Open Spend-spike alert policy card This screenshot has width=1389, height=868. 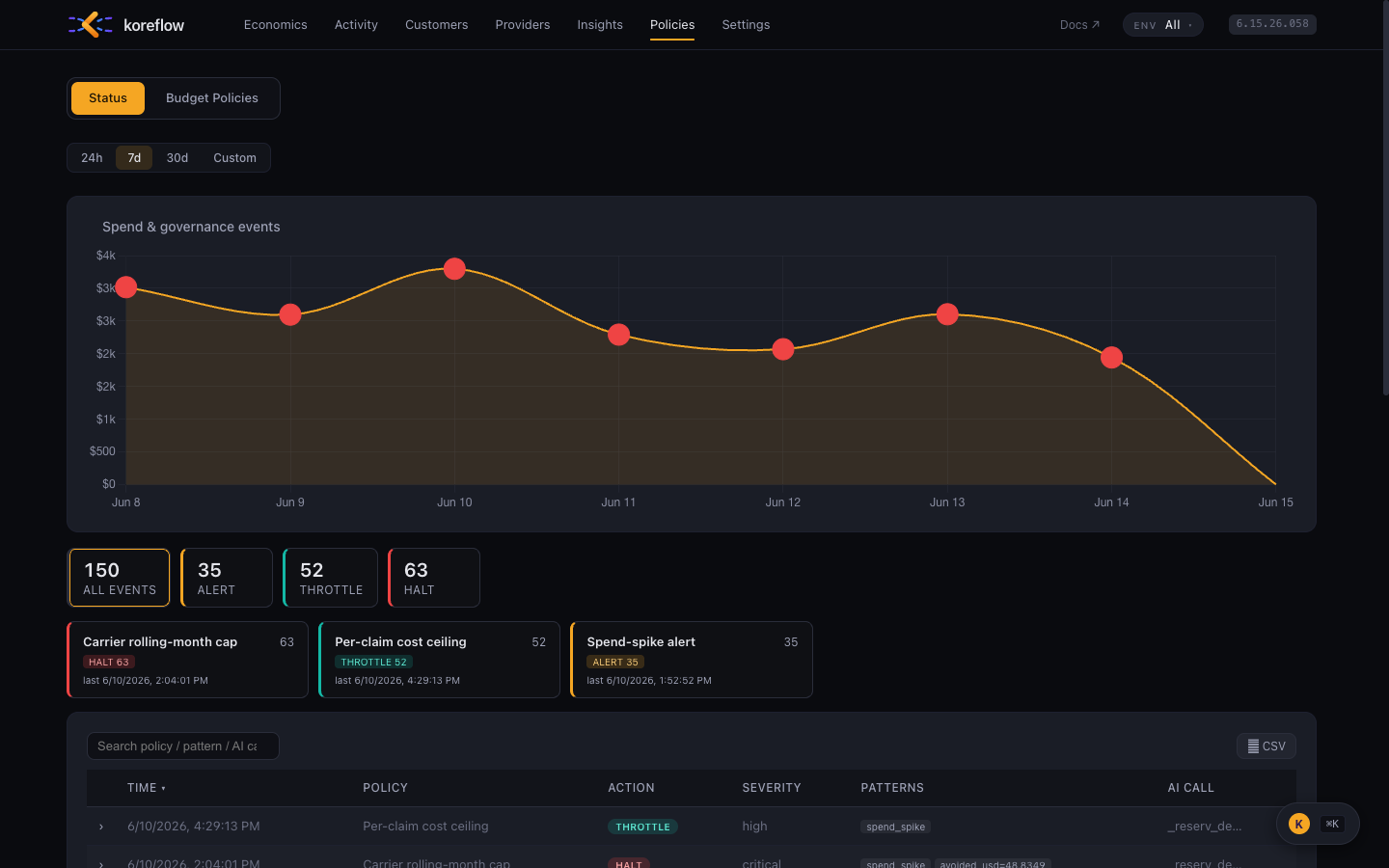pyautogui.click(x=692, y=660)
